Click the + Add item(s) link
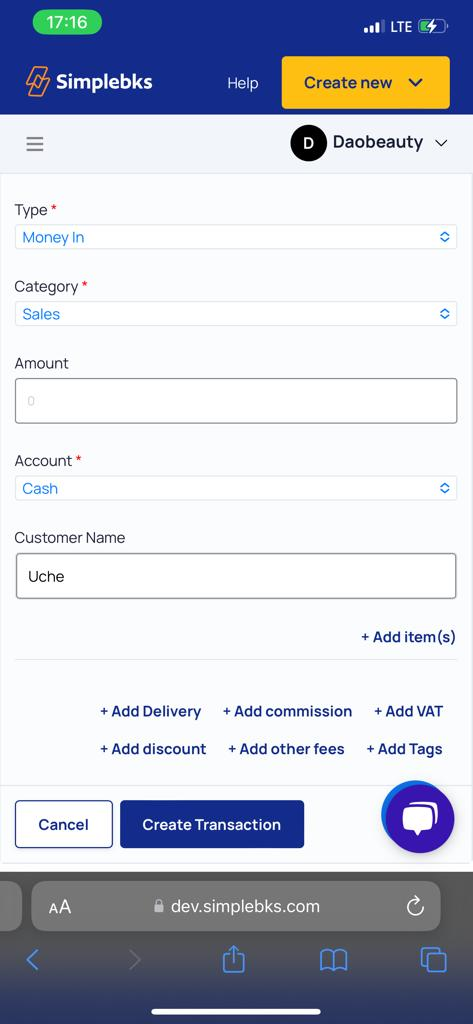The height and width of the screenshot is (1024, 473). click(x=408, y=637)
